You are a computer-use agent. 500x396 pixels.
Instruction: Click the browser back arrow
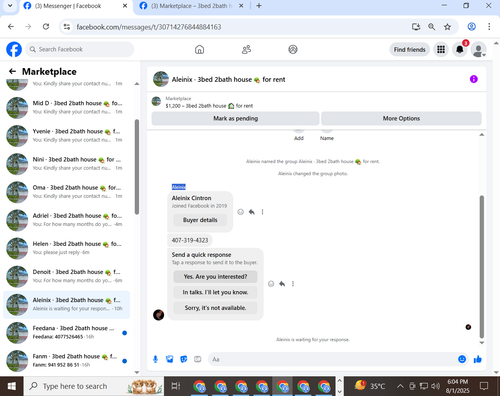[x=11, y=27]
